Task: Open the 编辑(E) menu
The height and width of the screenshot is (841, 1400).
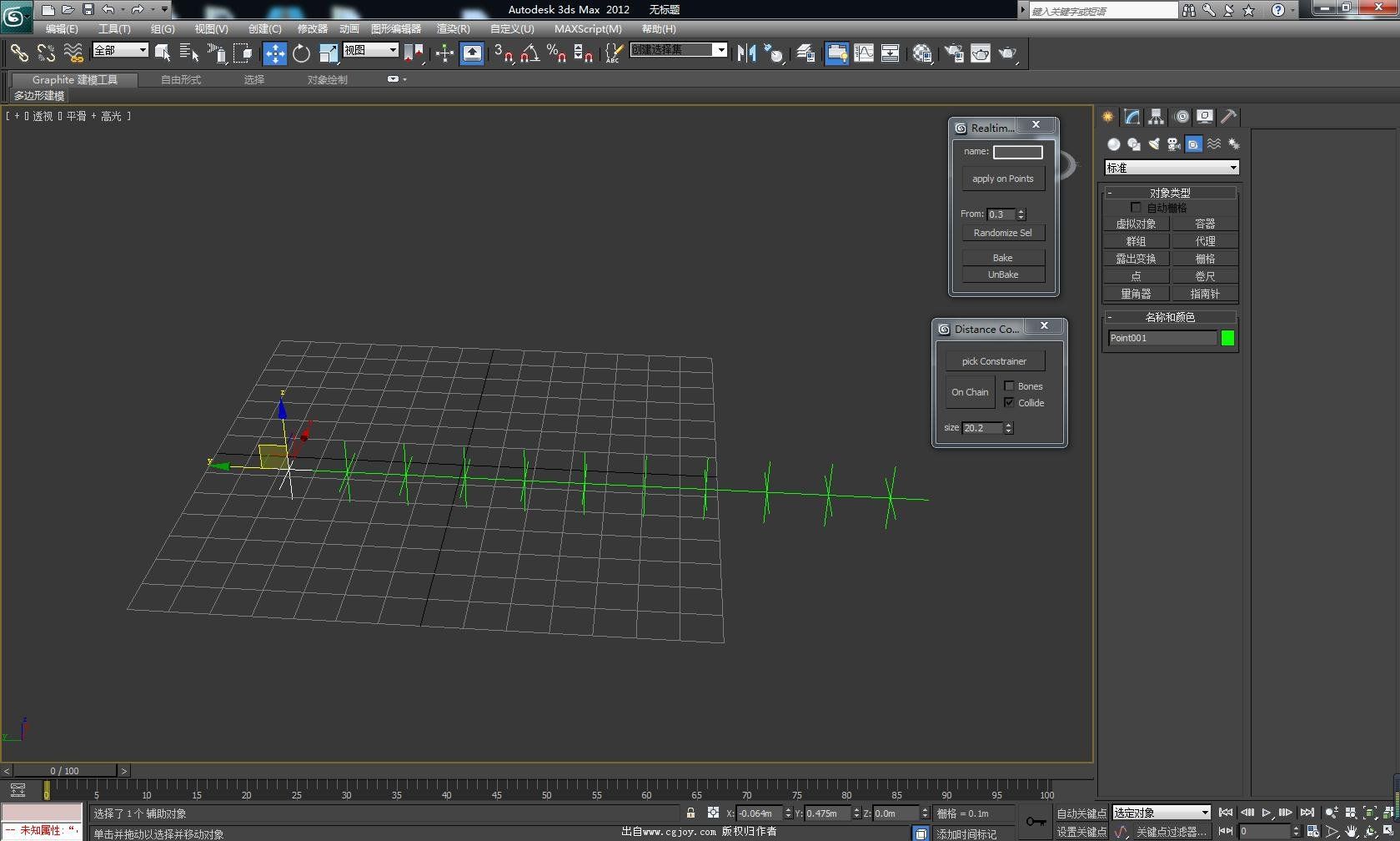Action: [x=62, y=28]
